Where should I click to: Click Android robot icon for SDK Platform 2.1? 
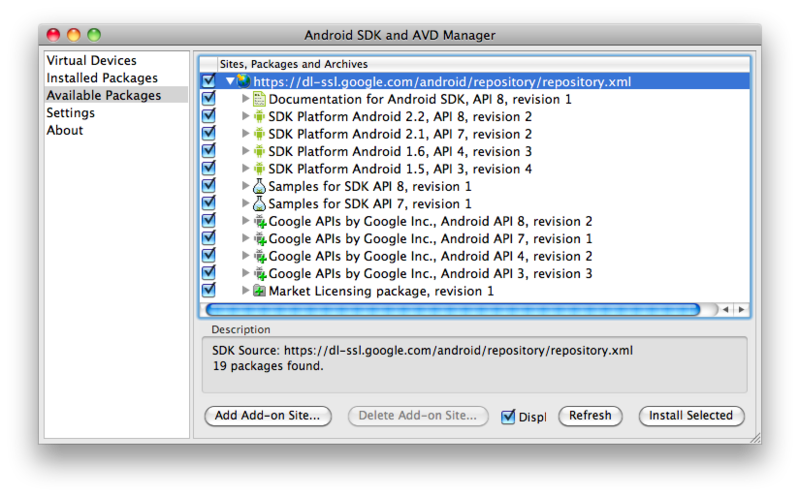click(259, 134)
